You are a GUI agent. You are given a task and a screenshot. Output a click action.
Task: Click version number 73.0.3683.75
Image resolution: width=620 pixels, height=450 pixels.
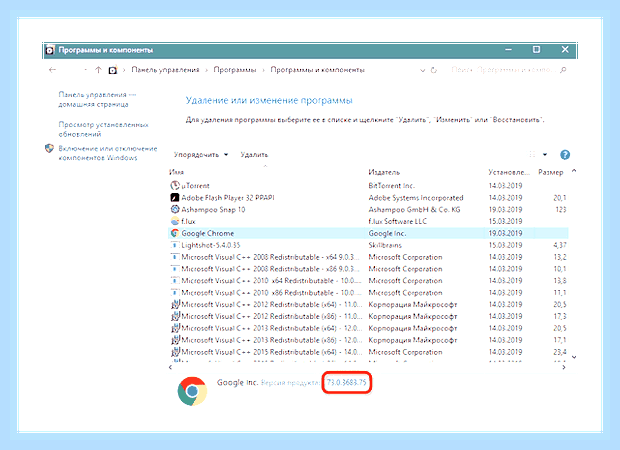346,382
